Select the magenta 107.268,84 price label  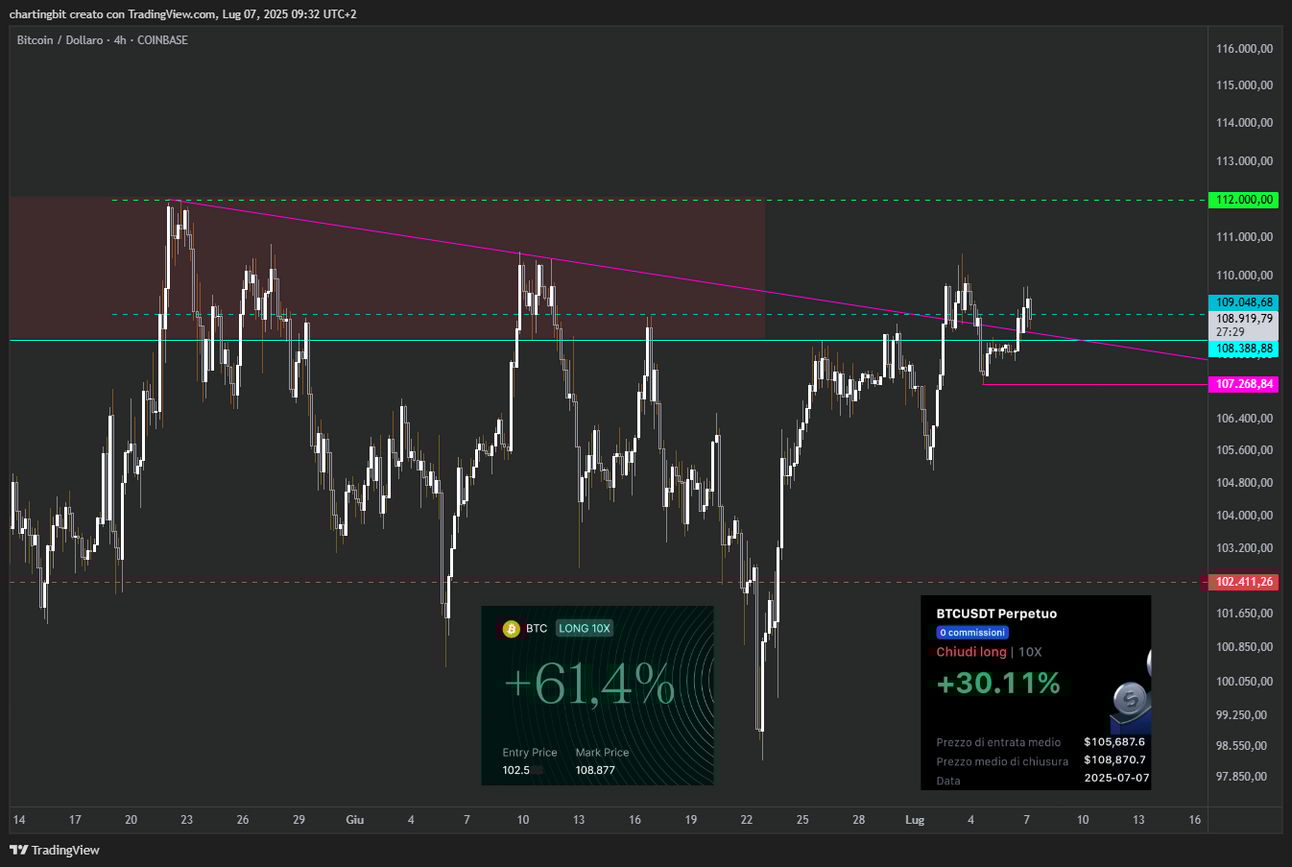[x=1244, y=384]
